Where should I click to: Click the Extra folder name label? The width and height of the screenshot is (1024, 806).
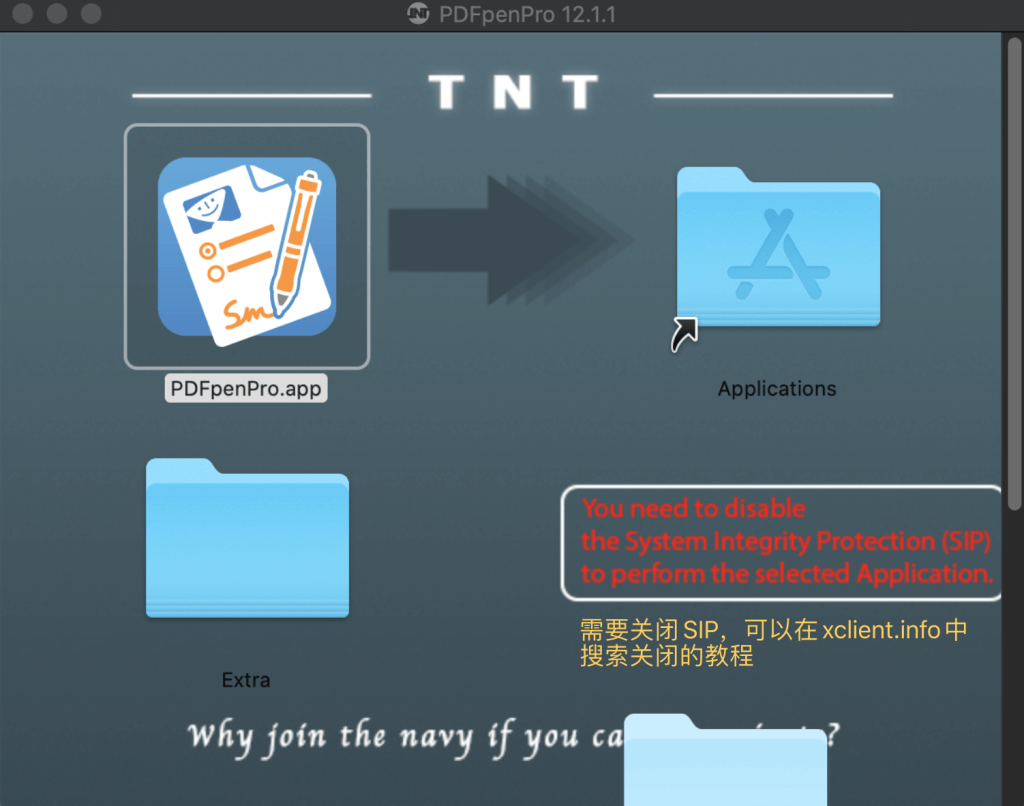[x=246, y=680]
